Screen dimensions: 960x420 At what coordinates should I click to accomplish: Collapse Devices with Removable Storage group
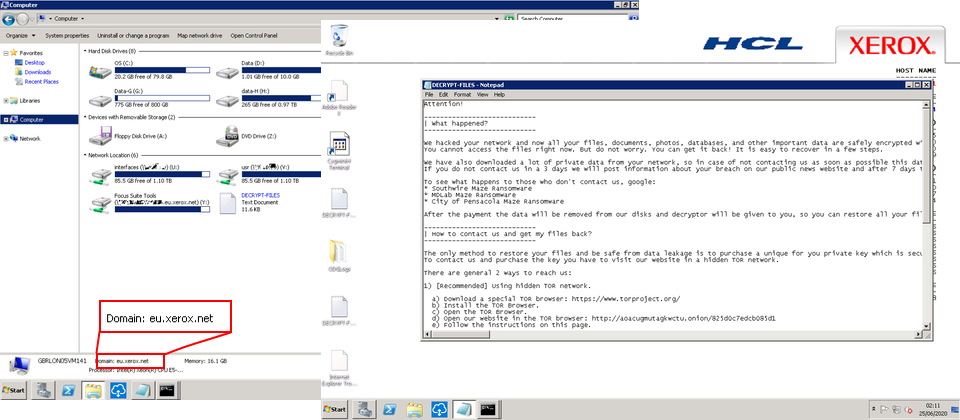(x=85, y=117)
